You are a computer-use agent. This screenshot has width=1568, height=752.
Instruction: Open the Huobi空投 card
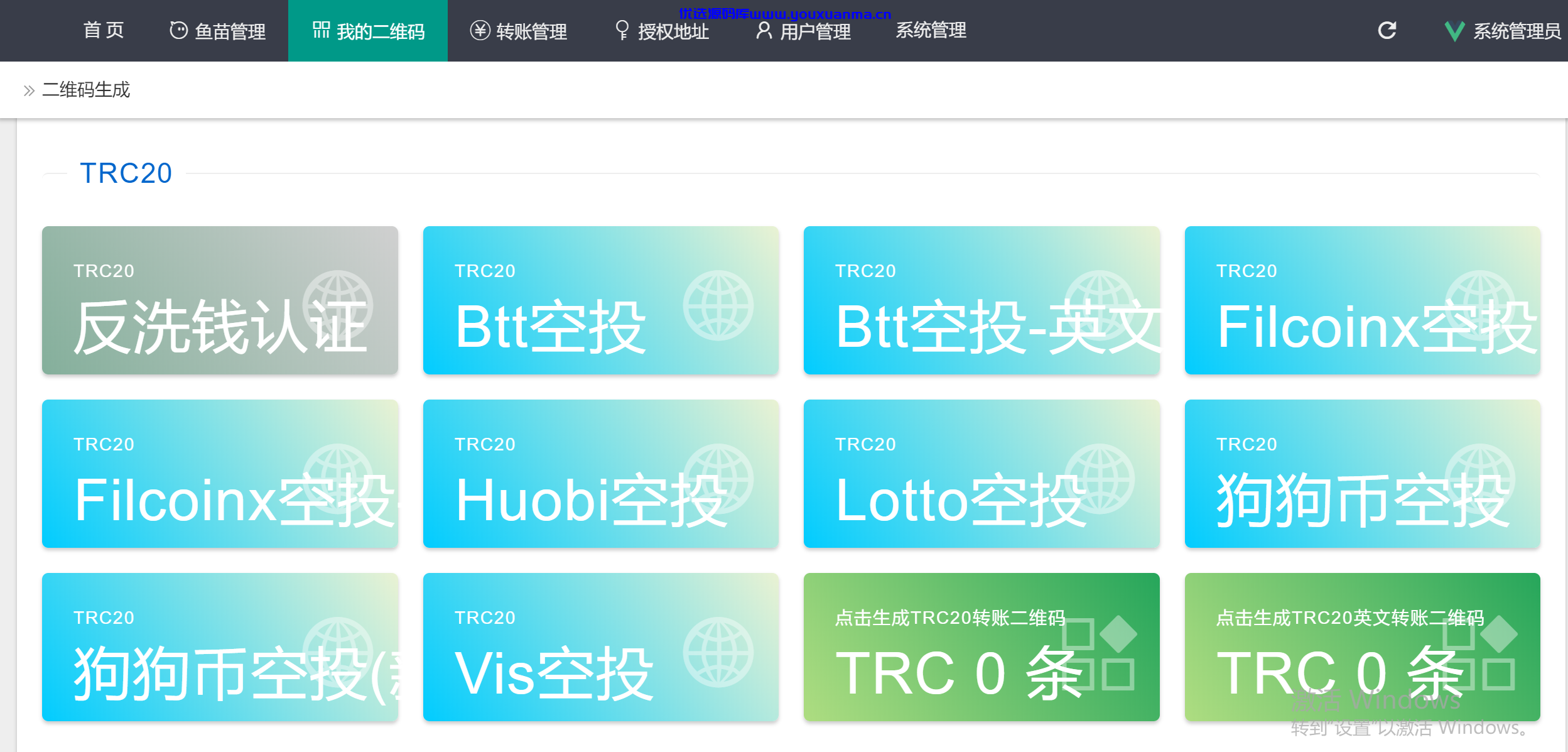(x=601, y=474)
